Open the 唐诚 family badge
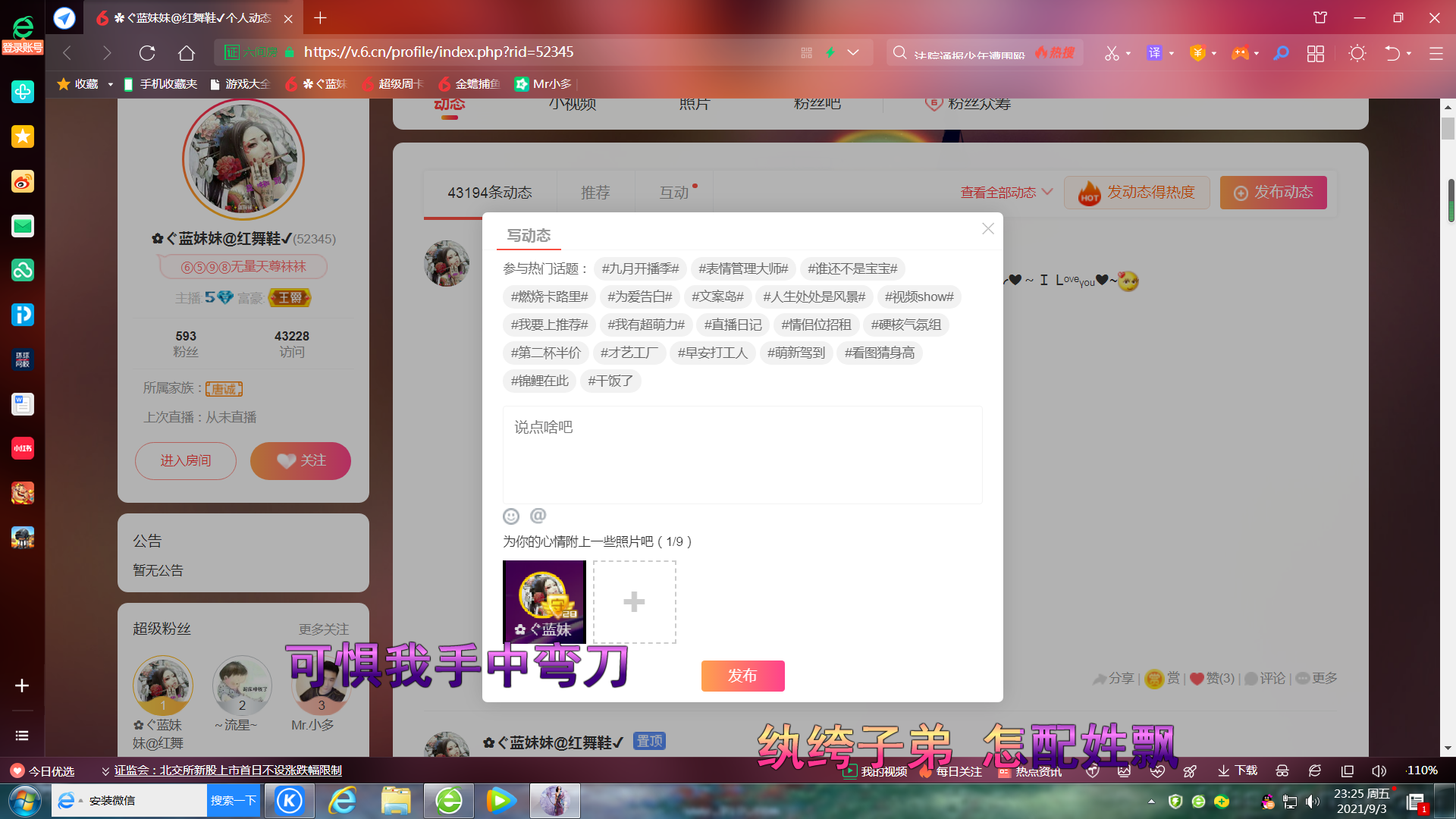1456x819 pixels. coord(224,389)
